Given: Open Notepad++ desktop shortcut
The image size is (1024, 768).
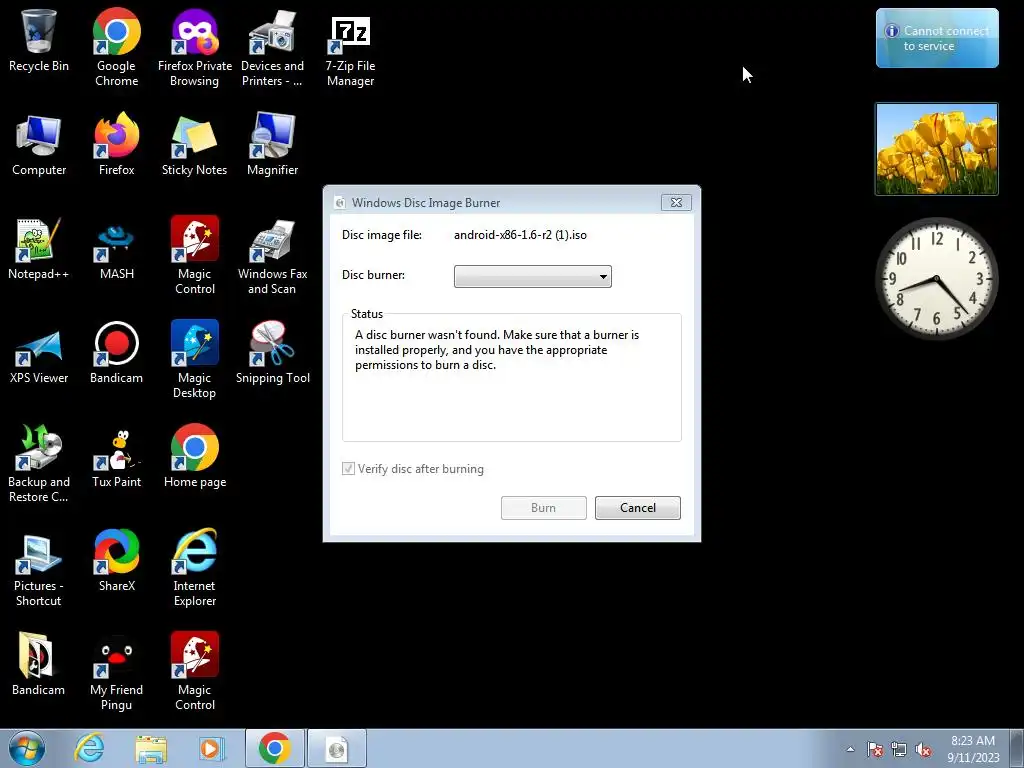Looking at the screenshot, I should click(x=39, y=249).
